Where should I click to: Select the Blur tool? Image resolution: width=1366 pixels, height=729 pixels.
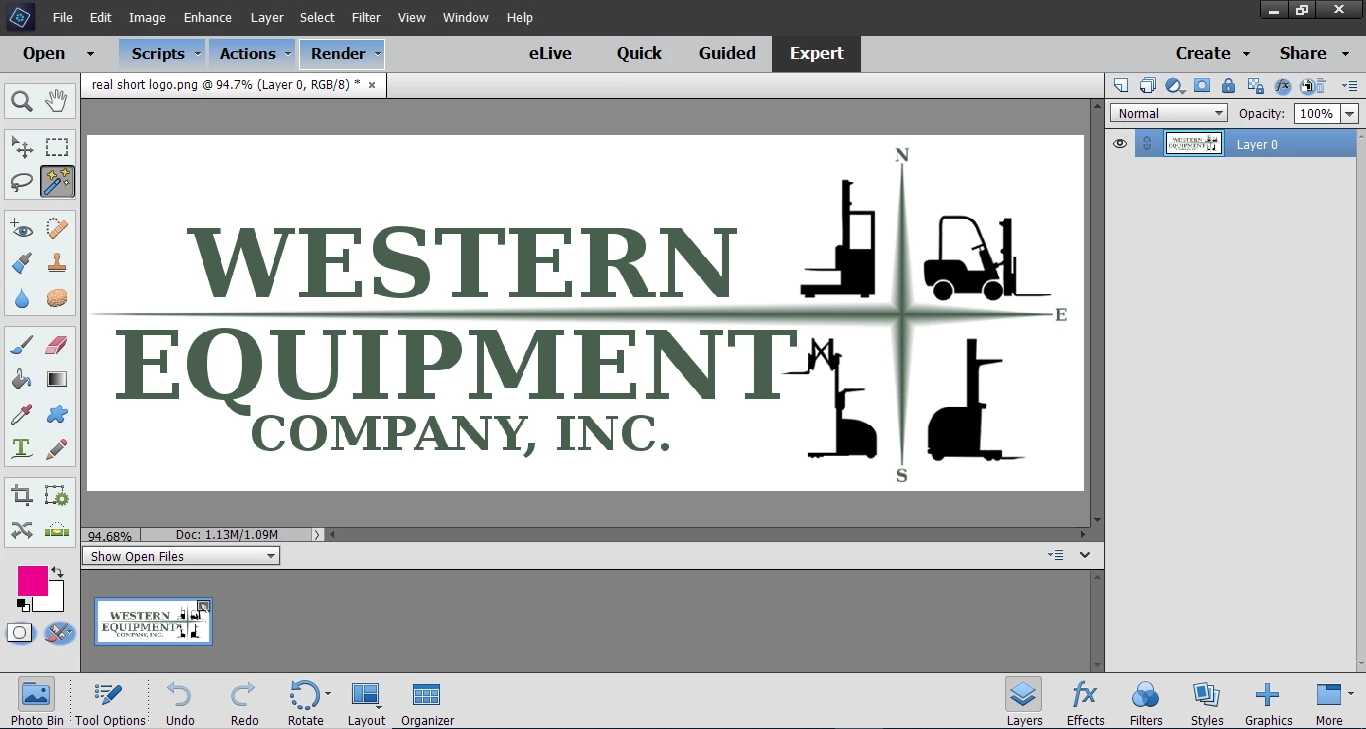point(22,298)
